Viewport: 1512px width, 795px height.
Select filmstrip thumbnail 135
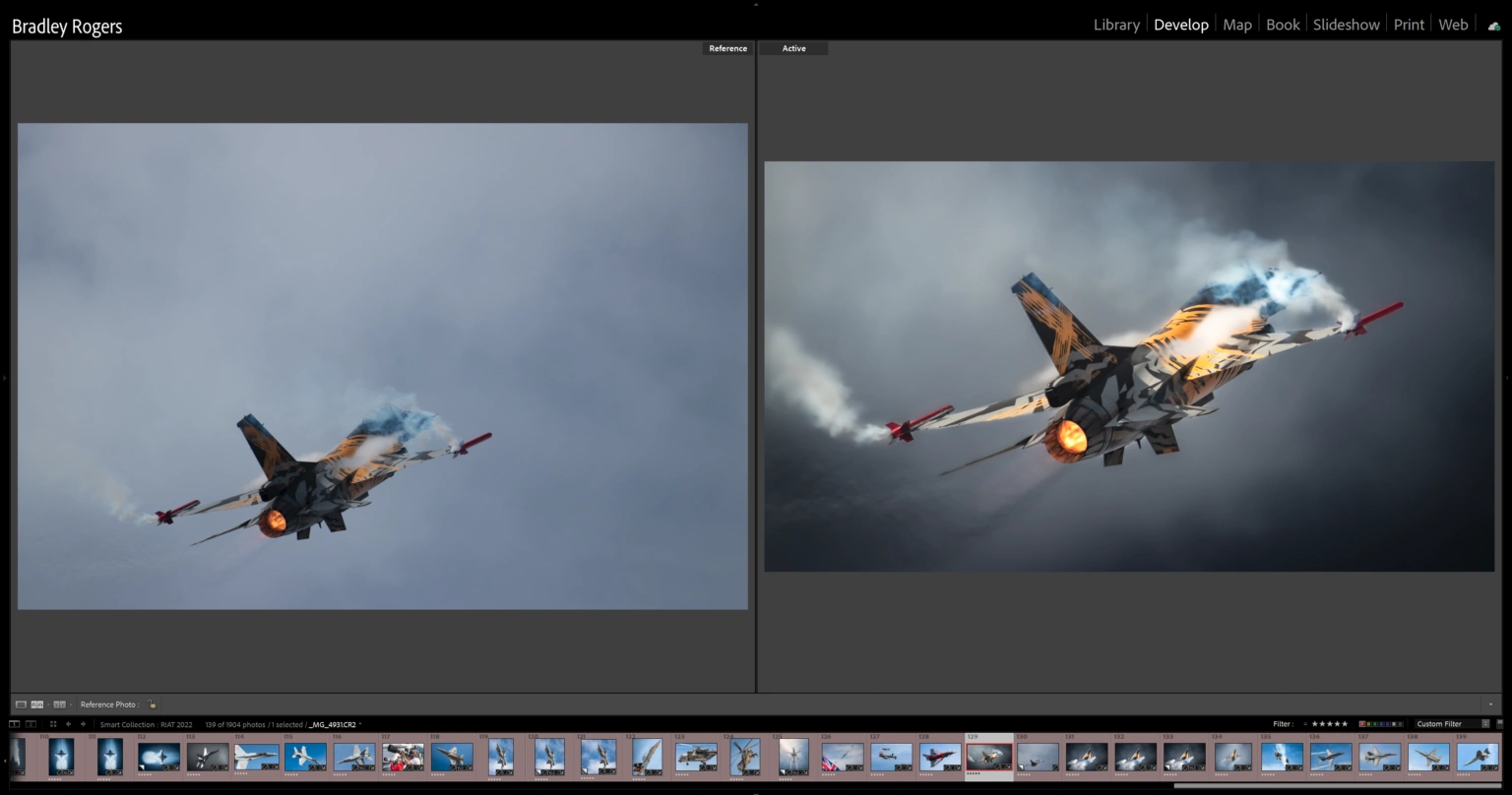[x=1282, y=757]
